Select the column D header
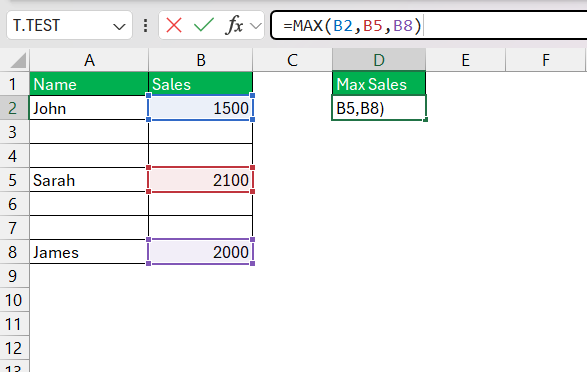 [x=379, y=60]
